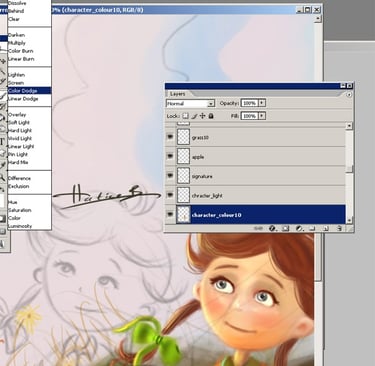Choose Darken blend mode
Screen dimensions: 375x366
tap(29, 35)
